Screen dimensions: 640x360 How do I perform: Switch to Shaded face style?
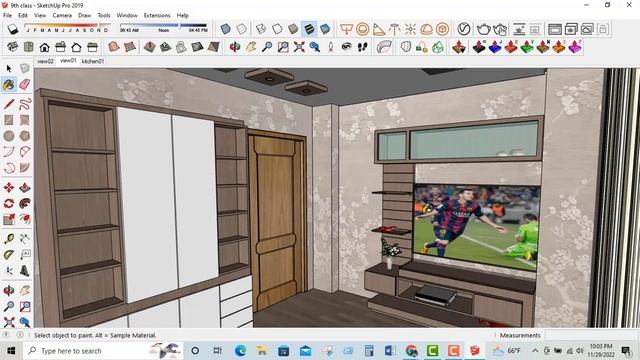coord(293,29)
